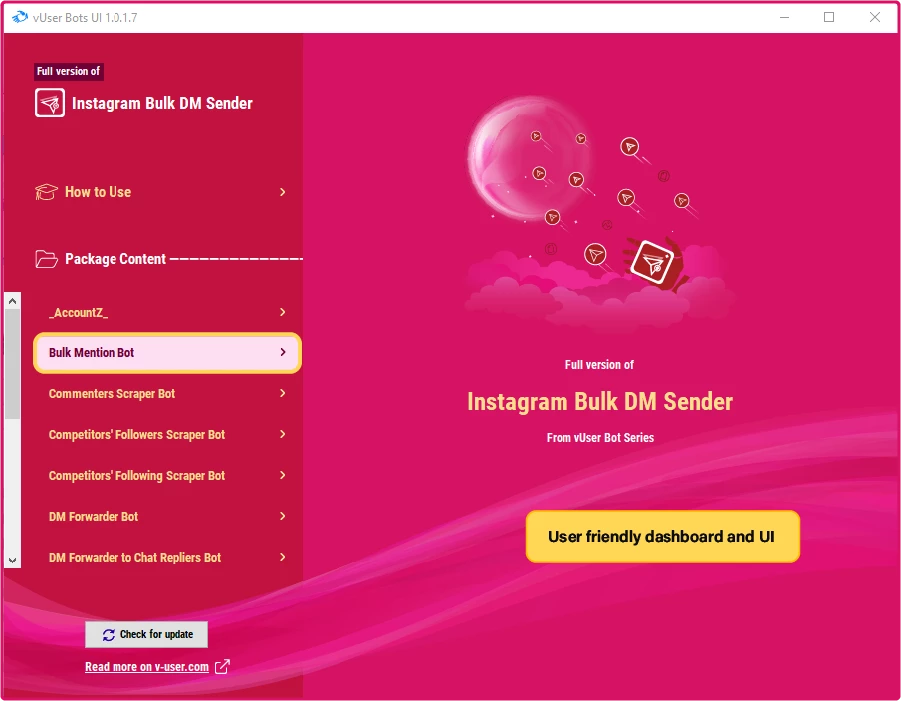Expand DM Forwarder to Chat Repliers Bot chevron

point(283,557)
